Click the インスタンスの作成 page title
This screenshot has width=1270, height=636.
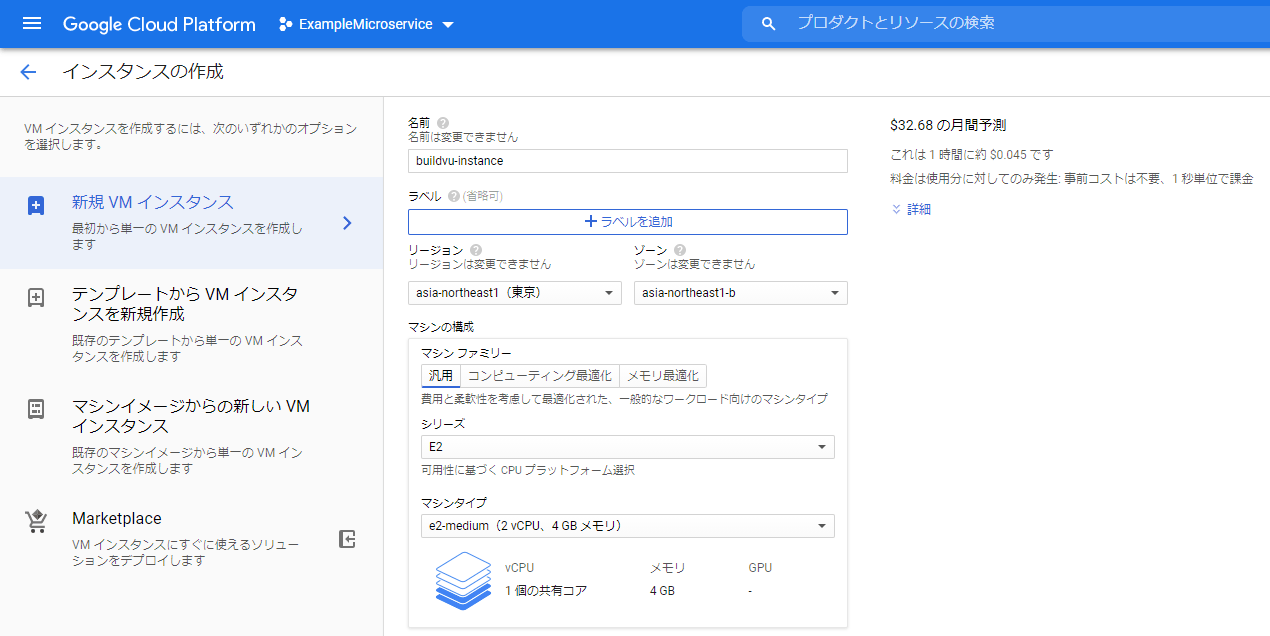143,72
